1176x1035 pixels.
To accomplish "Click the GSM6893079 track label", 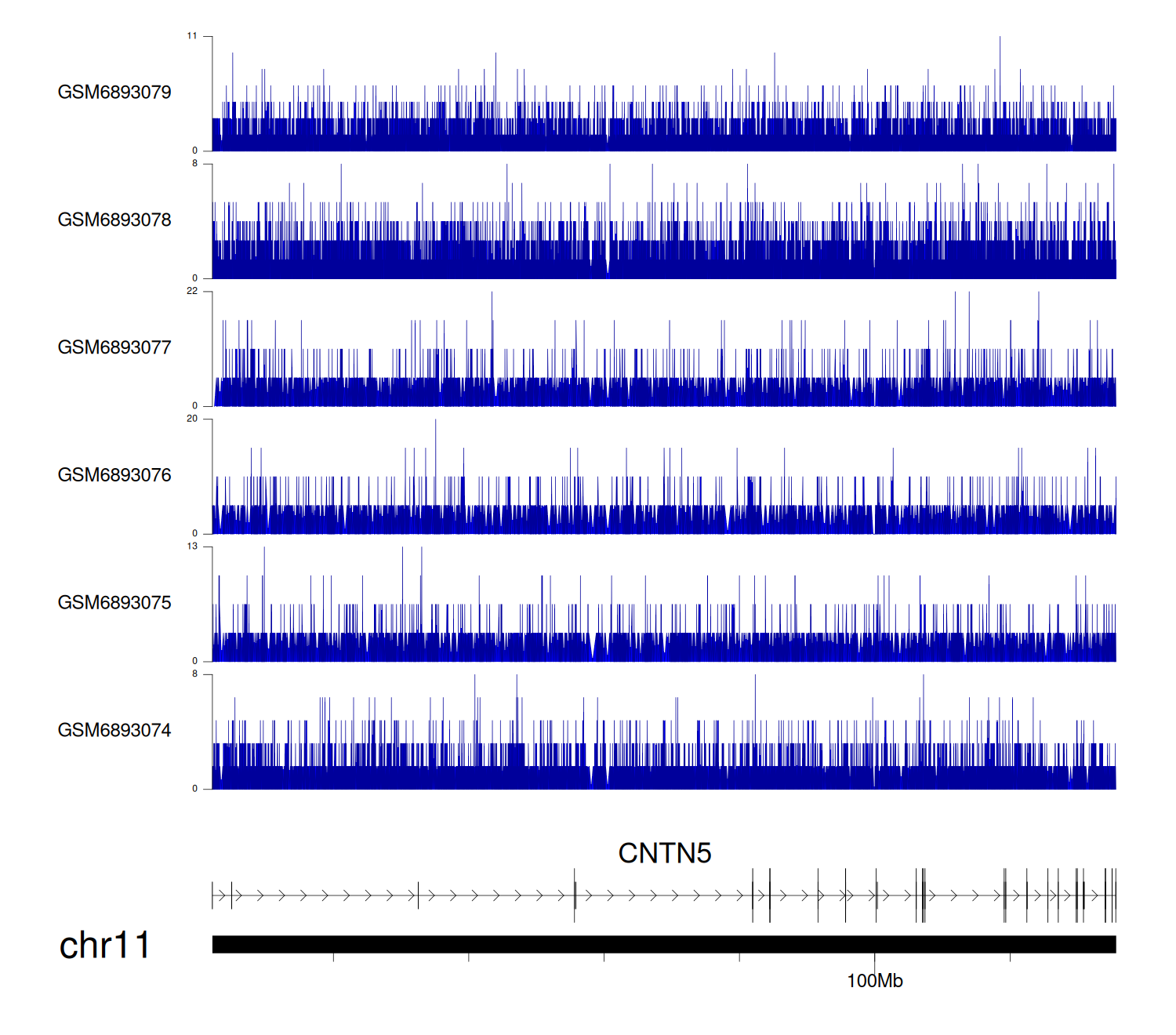I will (x=114, y=93).
